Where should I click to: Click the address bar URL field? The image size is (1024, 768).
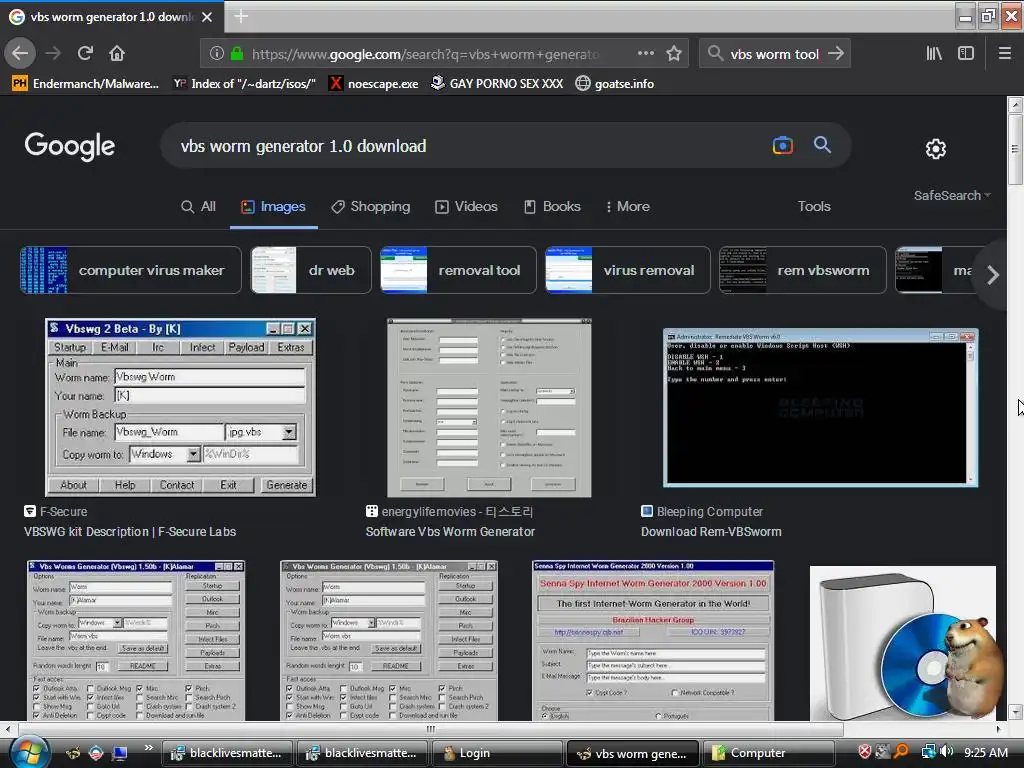point(424,54)
